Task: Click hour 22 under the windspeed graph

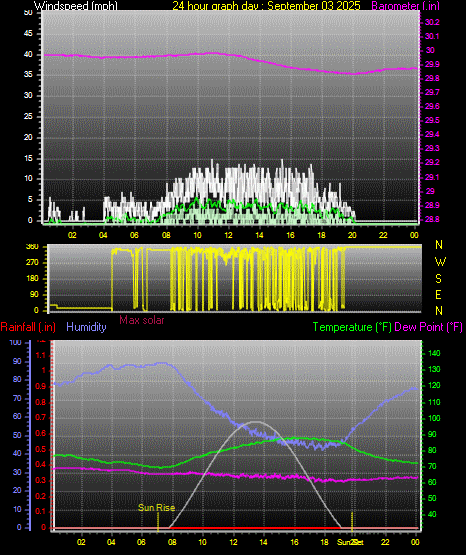Action: point(383,235)
